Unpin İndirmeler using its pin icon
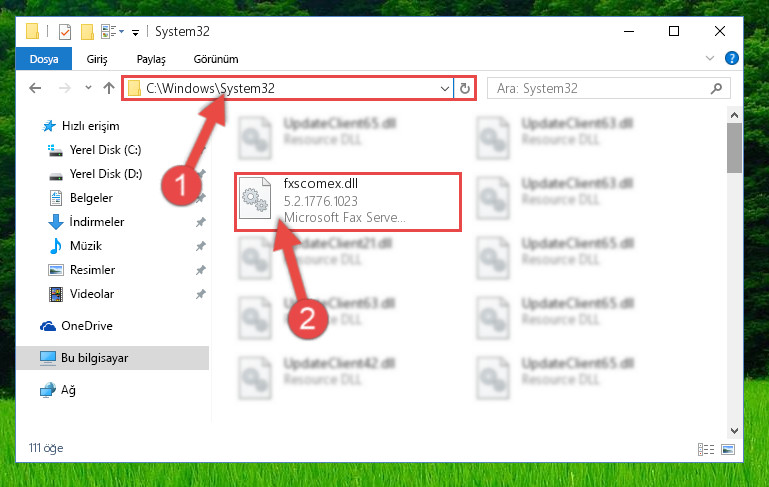The image size is (769, 487). click(201, 222)
